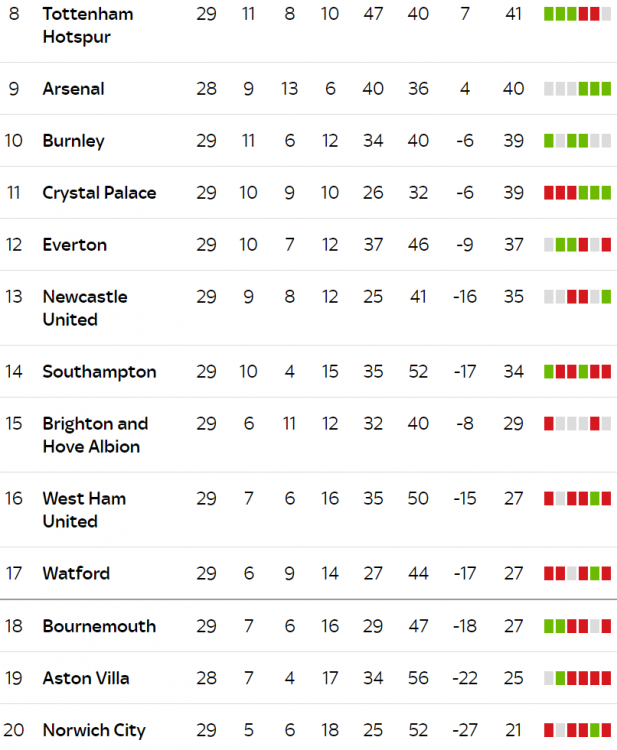Open the Tottenham Hotspur team link
617x750 pixels.
88,25
